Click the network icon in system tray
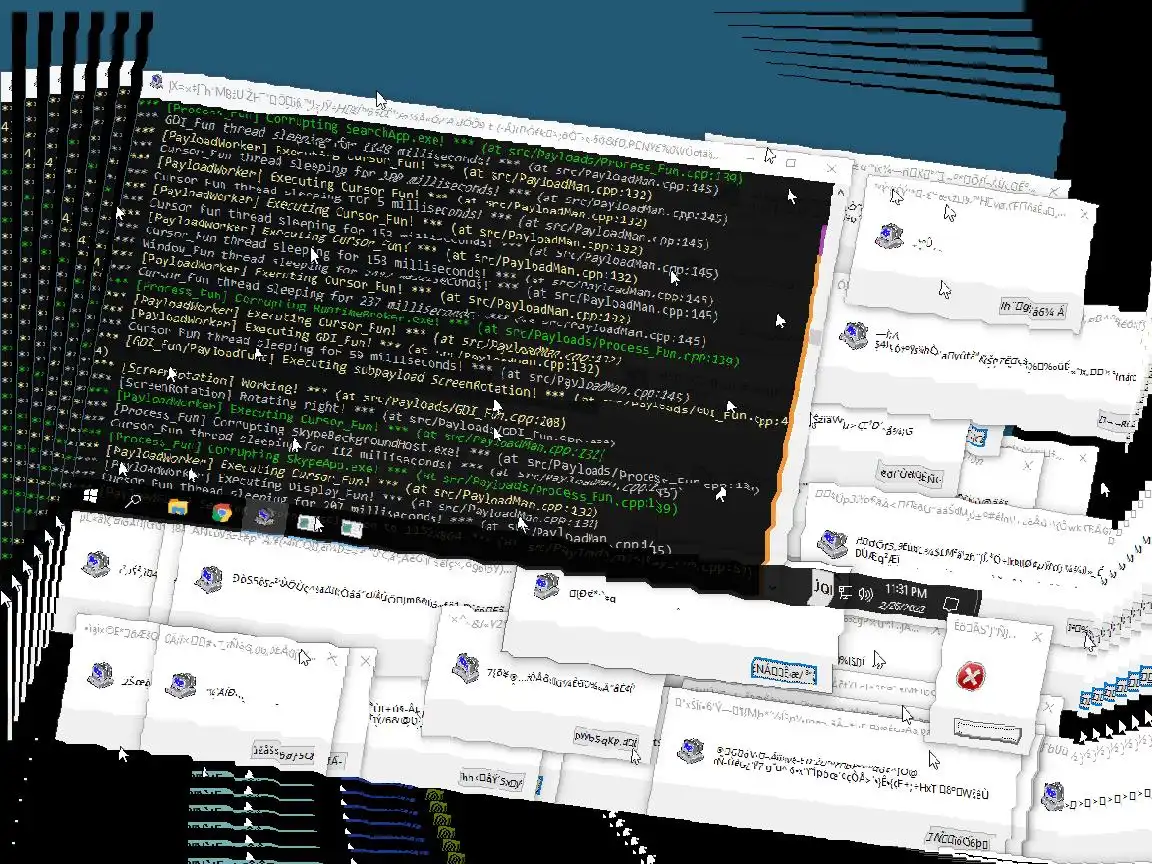This screenshot has height=864, width=1152. tap(846, 592)
